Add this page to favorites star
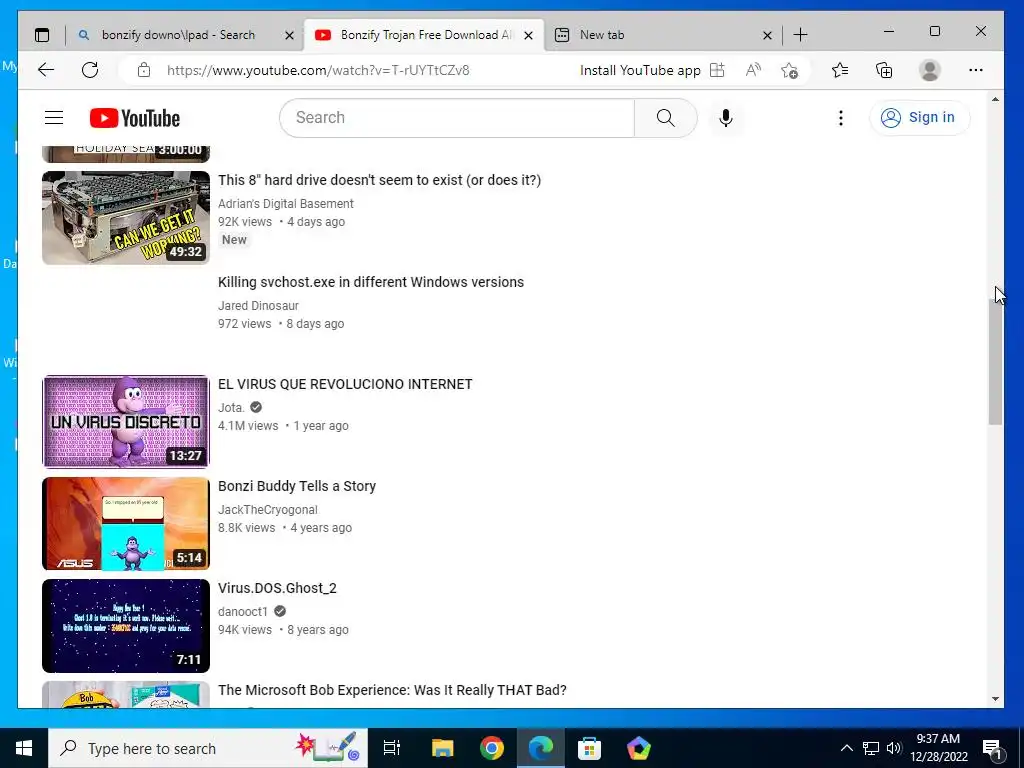The image size is (1024, 768). tap(789, 70)
